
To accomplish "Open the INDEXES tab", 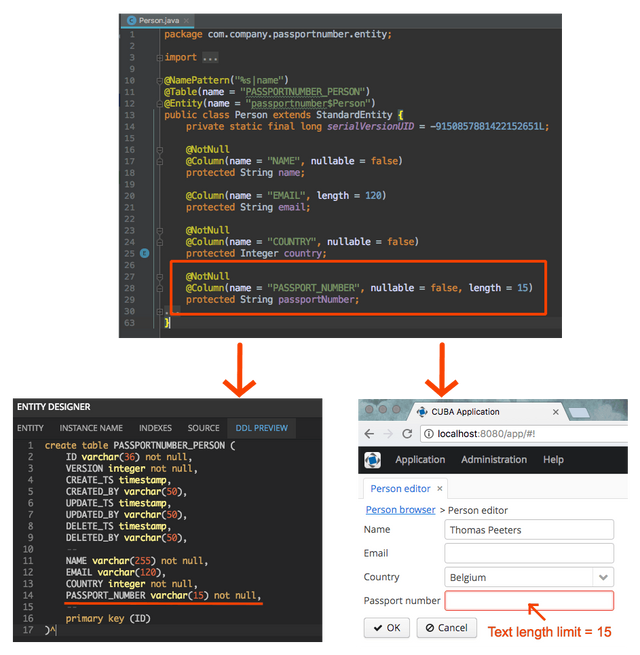I will (155, 428).
